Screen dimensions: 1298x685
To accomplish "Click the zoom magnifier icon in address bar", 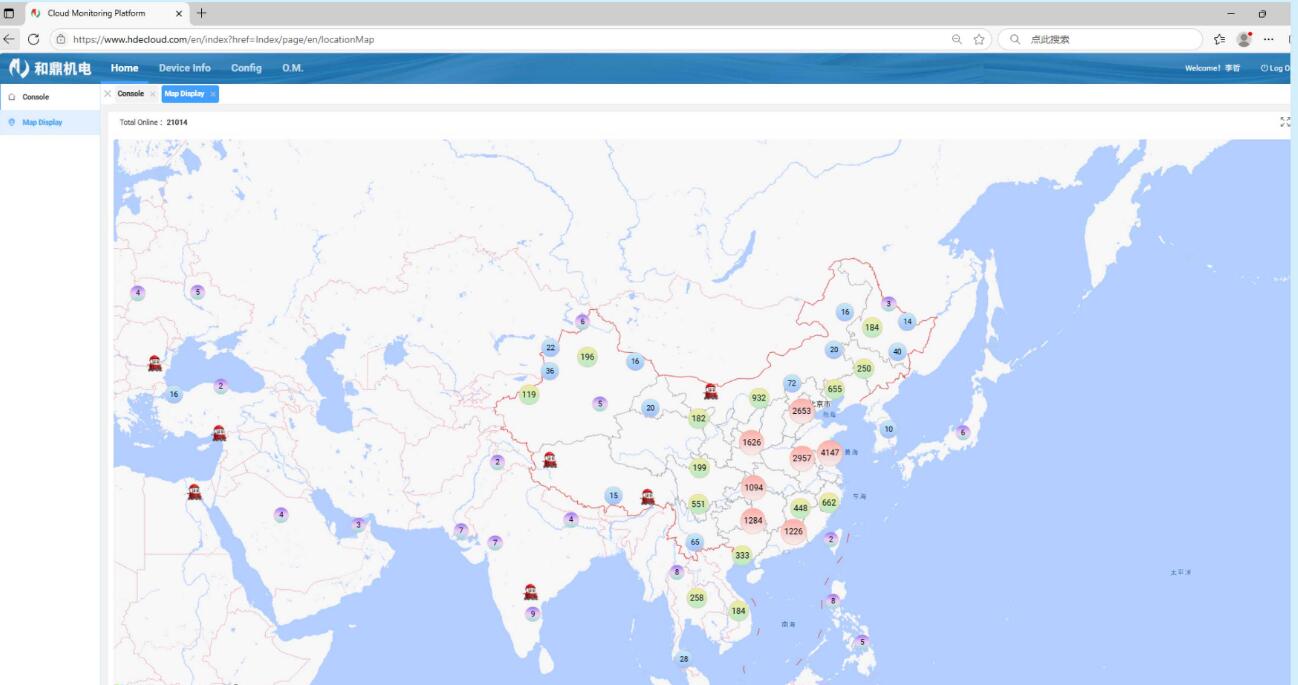I will click(x=957, y=39).
